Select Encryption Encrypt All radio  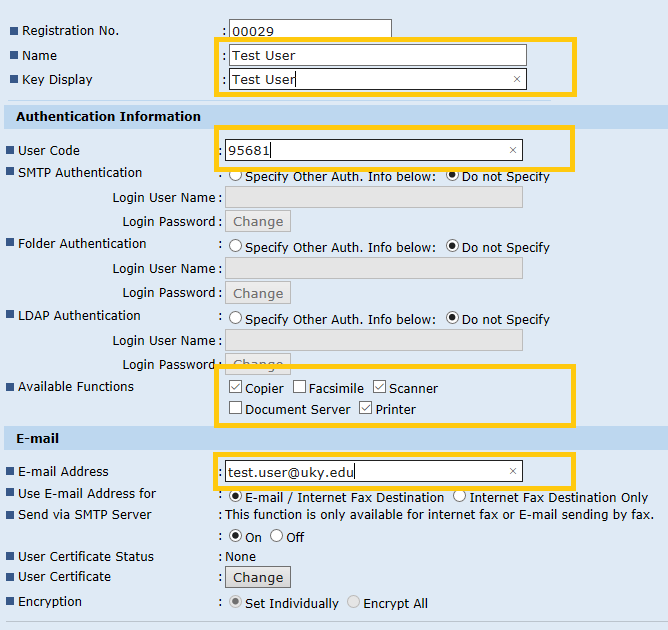(x=353, y=602)
